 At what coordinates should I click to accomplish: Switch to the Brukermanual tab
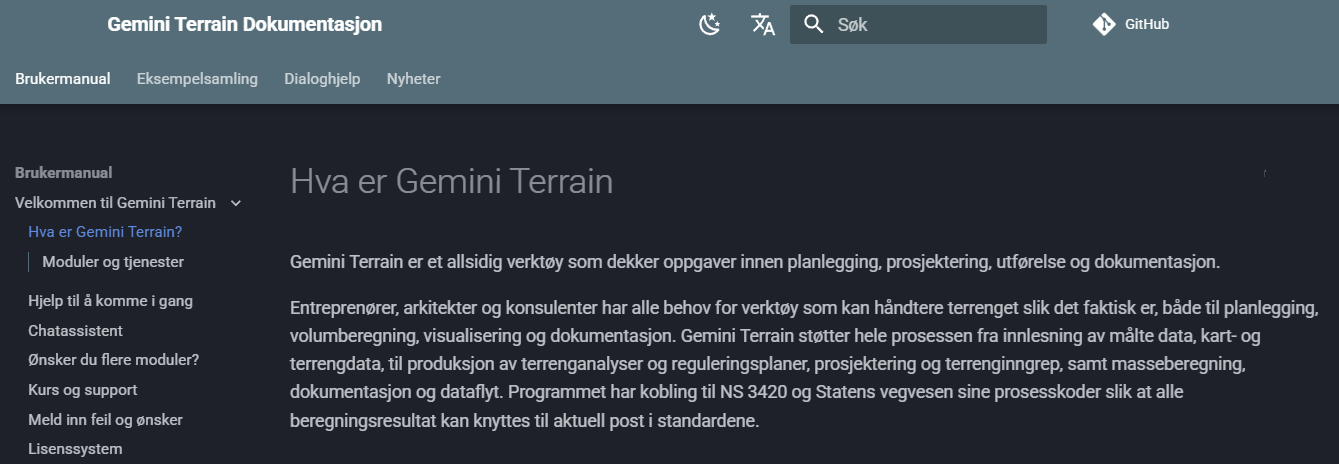coord(63,79)
